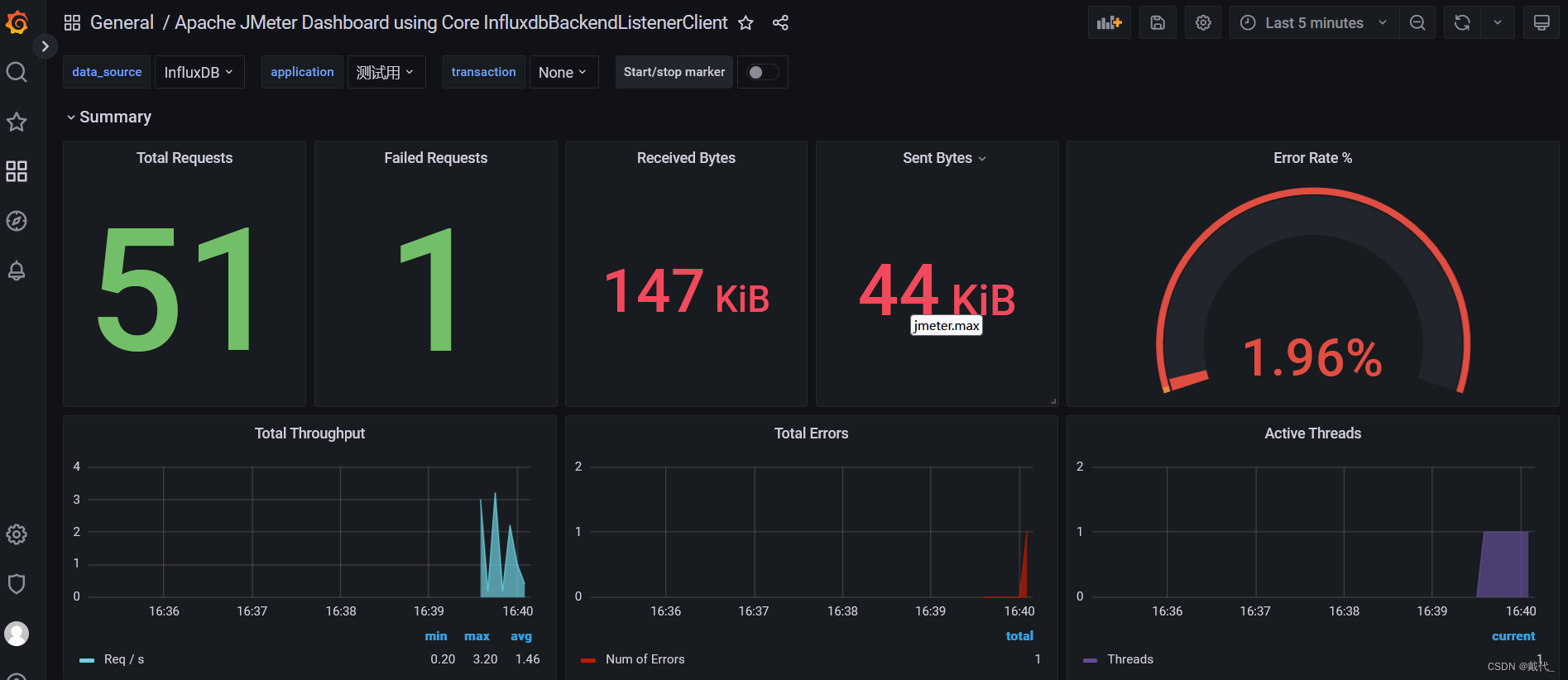Open the Starred dashboards icon in sidebar

click(17, 122)
